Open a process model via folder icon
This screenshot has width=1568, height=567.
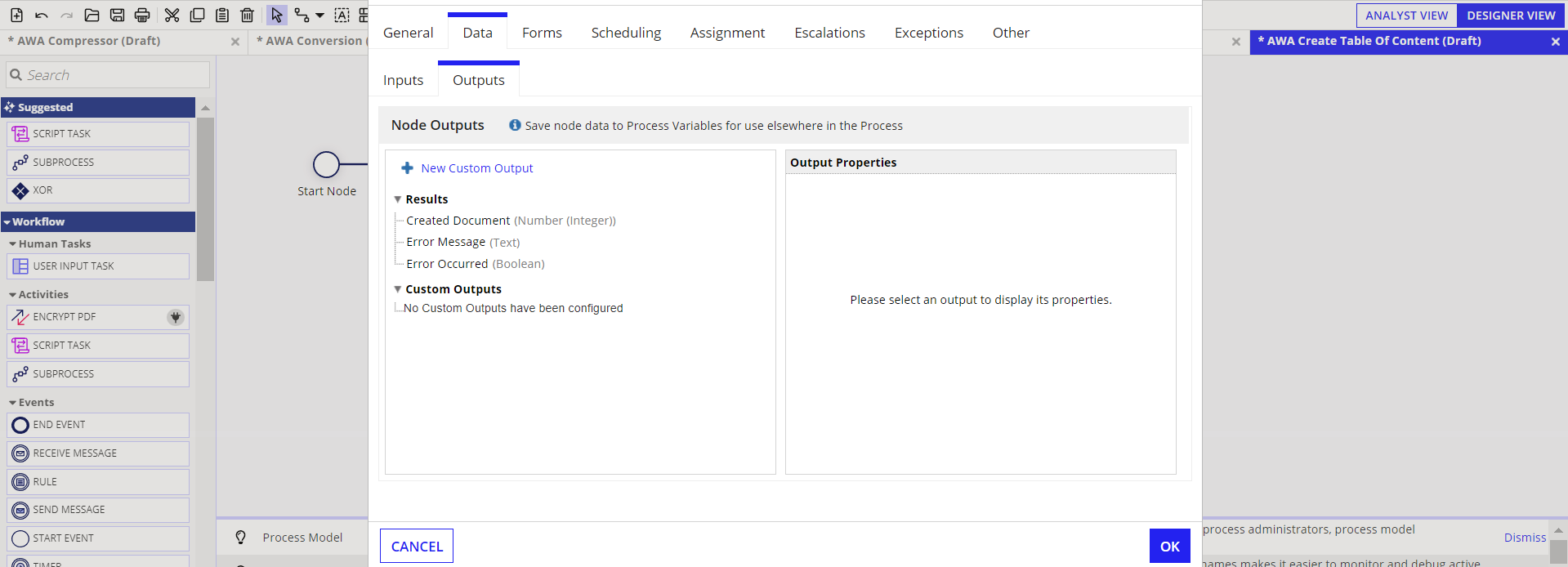tap(92, 15)
